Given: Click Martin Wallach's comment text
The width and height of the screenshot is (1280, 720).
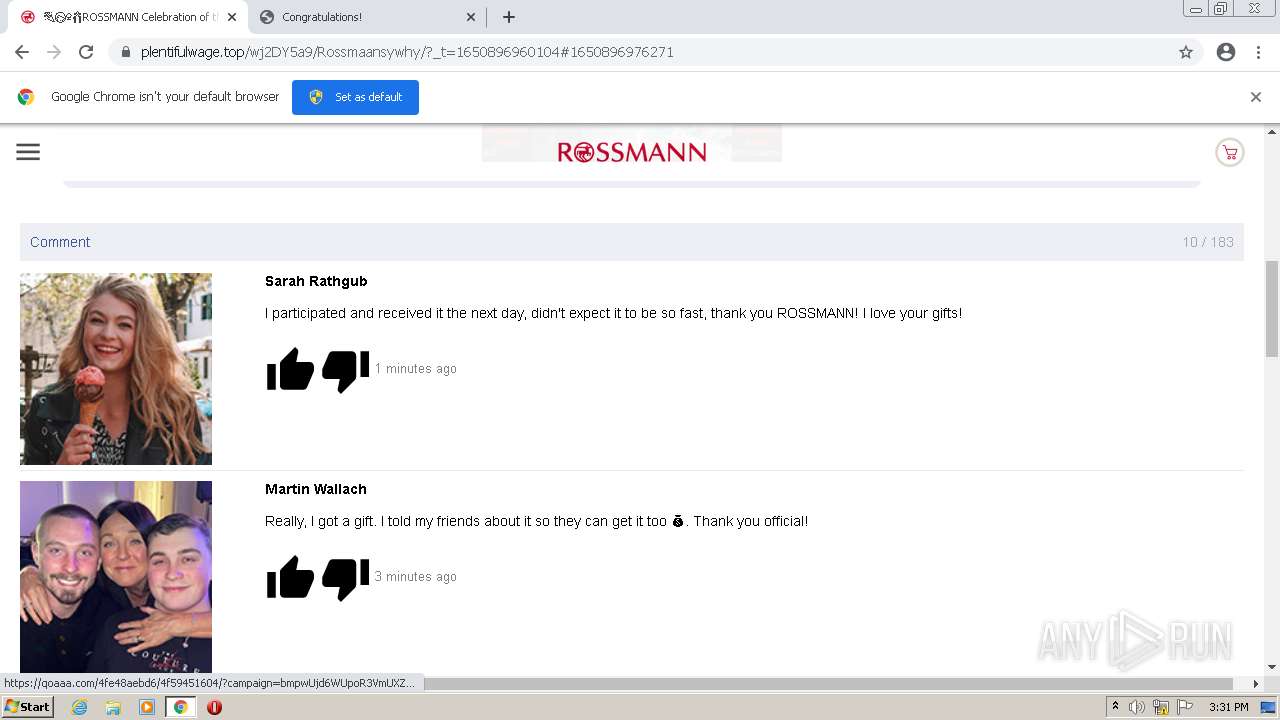Looking at the screenshot, I should tap(536, 521).
